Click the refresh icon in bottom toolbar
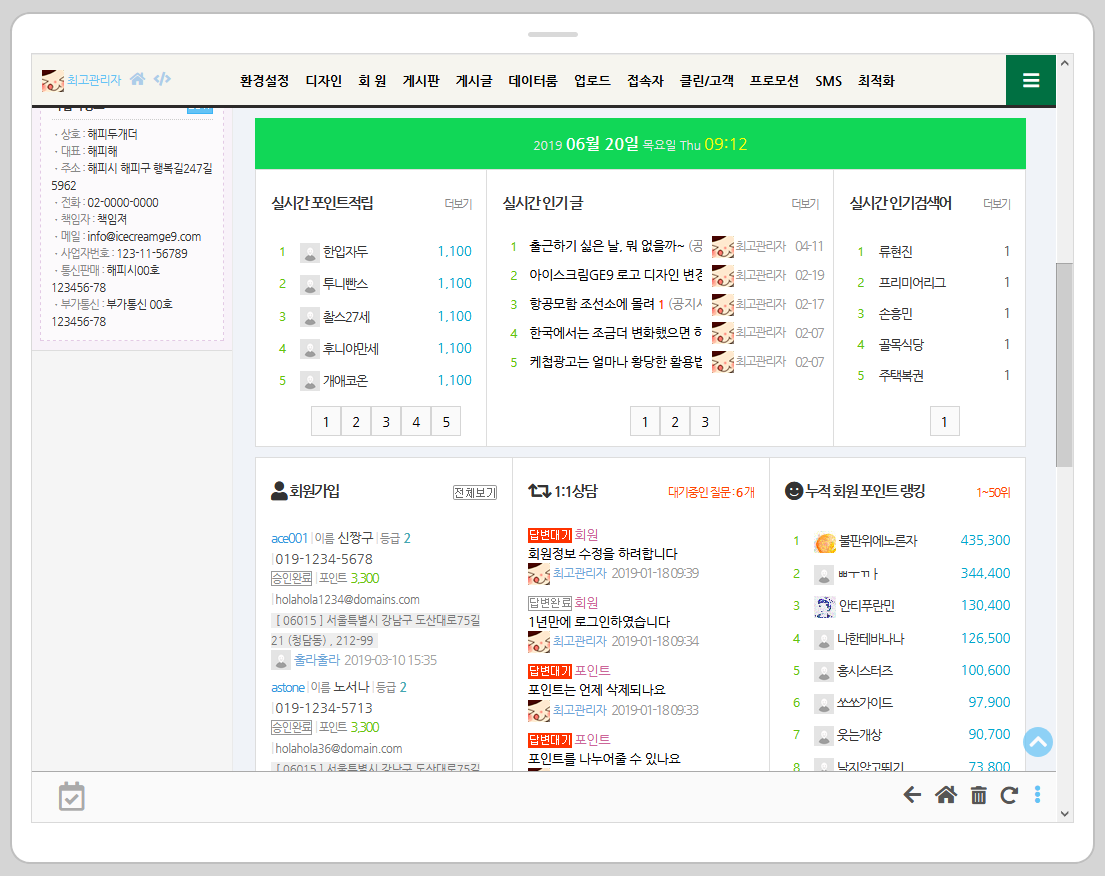The width and height of the screenshot is (1105, 876). pyautogui.click(x=1008, y=795)
